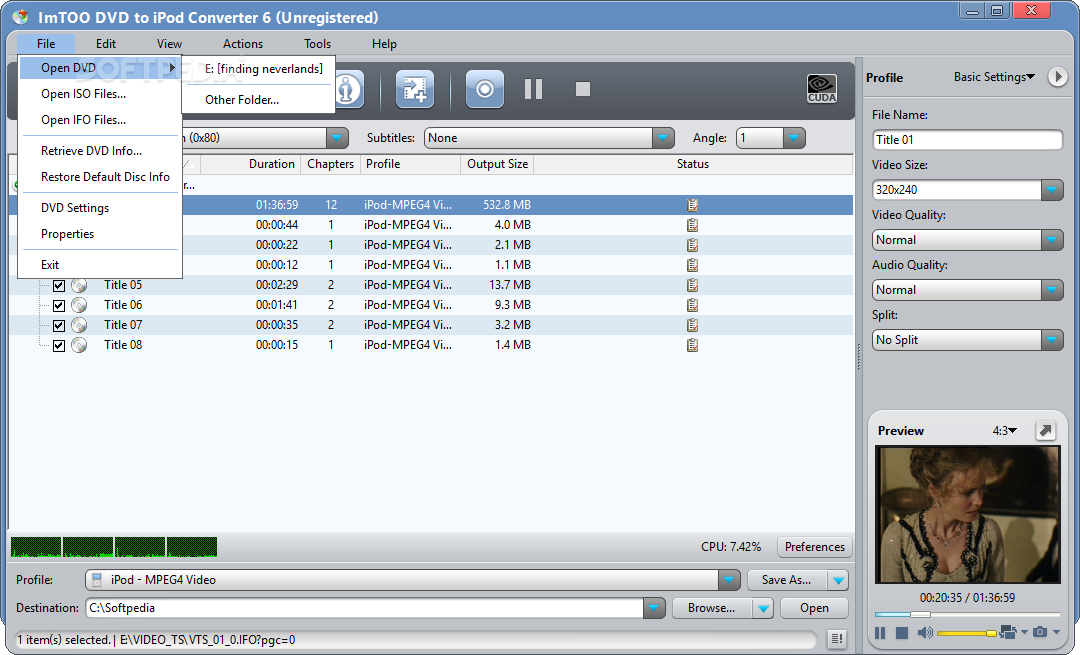Uncheck the Title 07 checkbox
Image resolution: width=1080 pixels, height=655 pixels.
59,325
